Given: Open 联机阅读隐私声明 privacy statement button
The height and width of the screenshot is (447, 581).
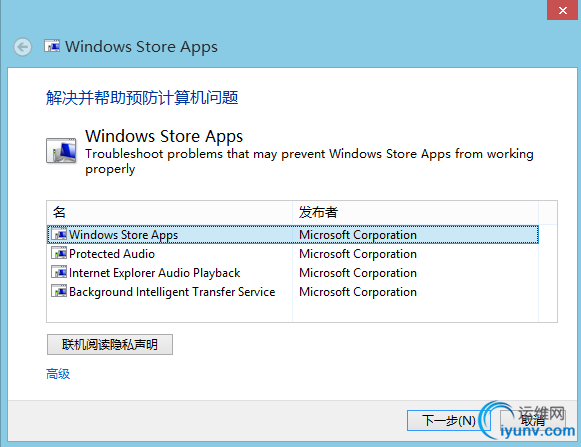Looking at the screenshot, I should click(x=110, y=344).
